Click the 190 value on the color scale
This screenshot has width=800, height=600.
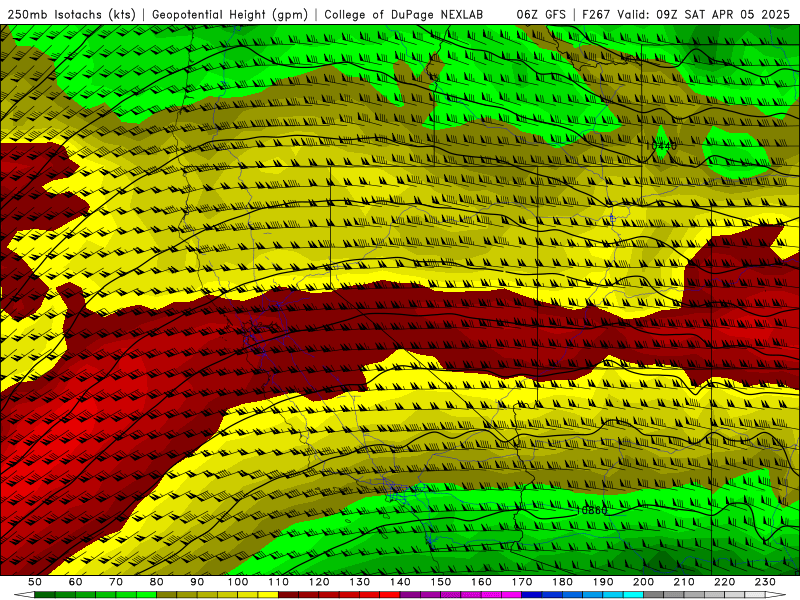coord(603,582)
